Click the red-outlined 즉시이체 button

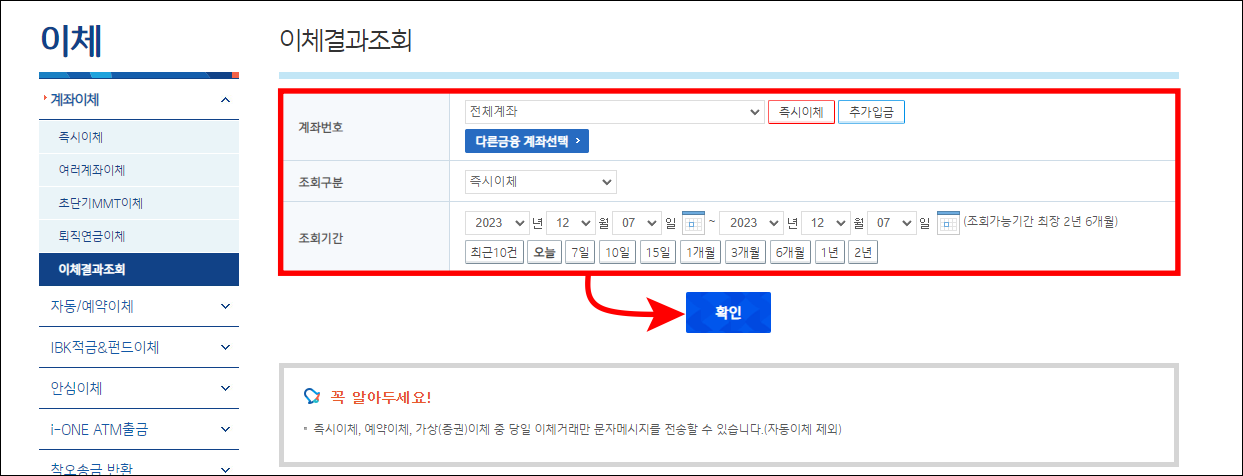(801, 112)
